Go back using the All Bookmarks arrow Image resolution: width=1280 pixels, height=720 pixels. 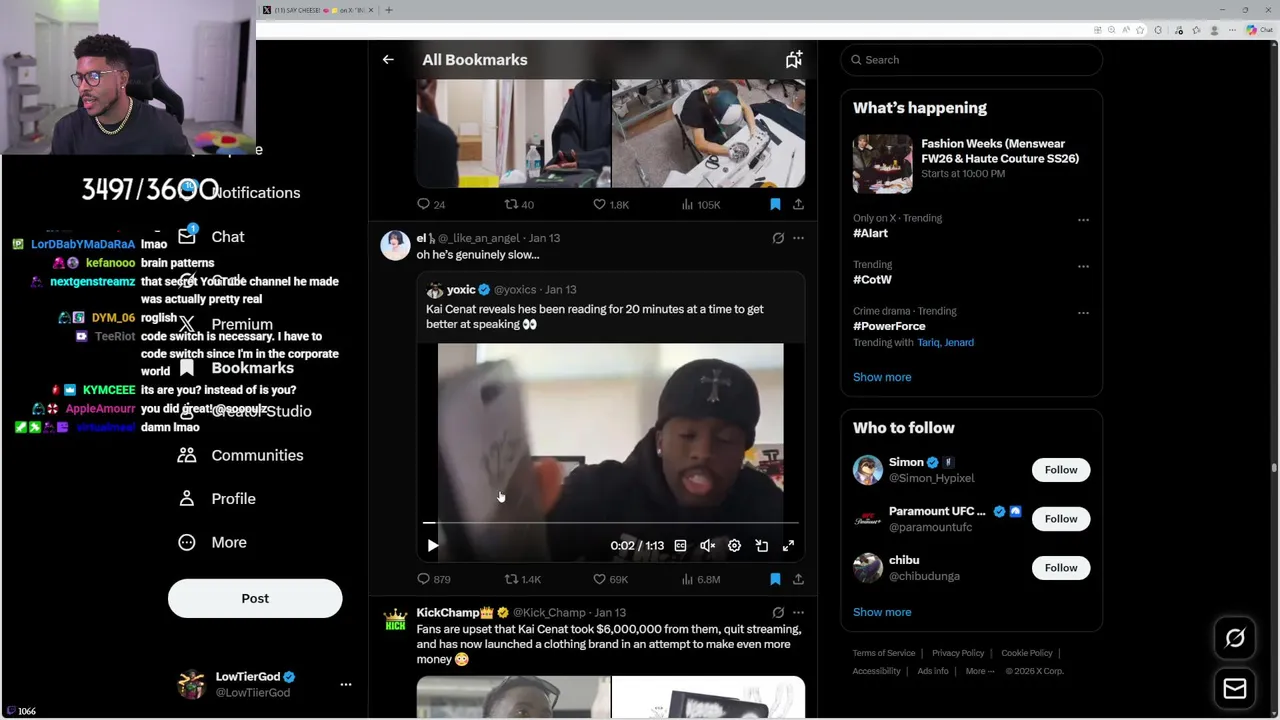coord(388,60)
